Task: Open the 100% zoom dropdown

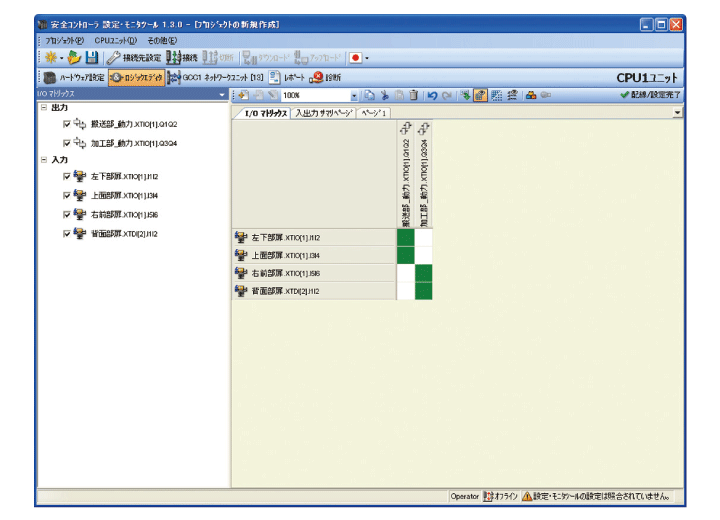Action: 354,94
